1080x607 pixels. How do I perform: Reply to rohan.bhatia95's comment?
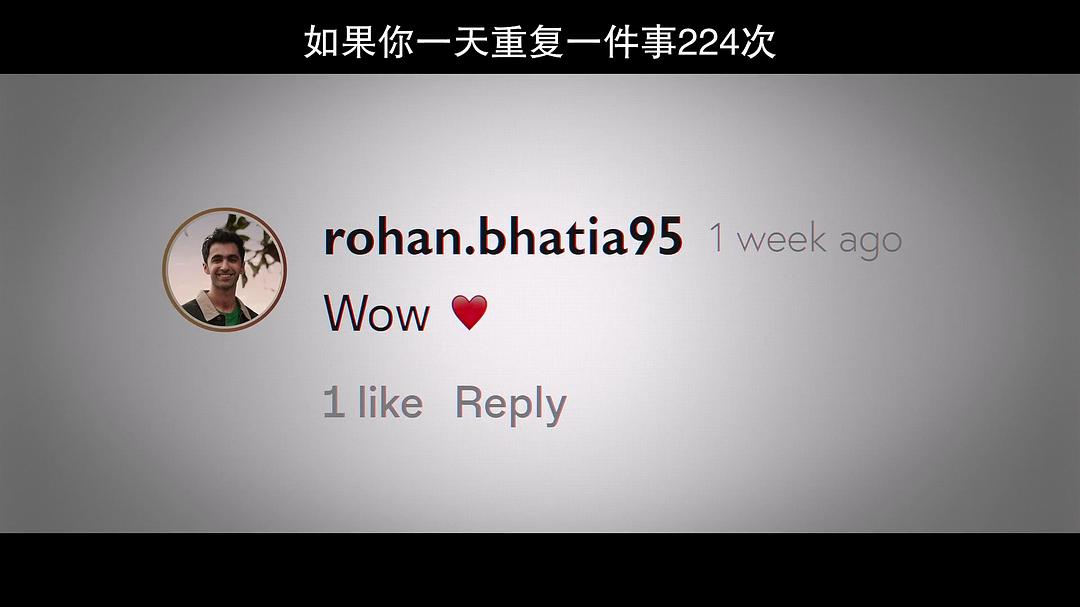510,404
